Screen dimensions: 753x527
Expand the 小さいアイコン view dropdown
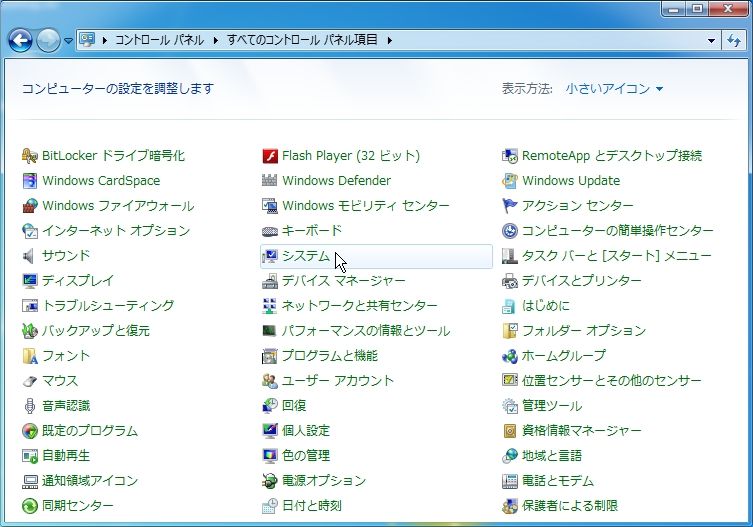[x=614, y=88]
